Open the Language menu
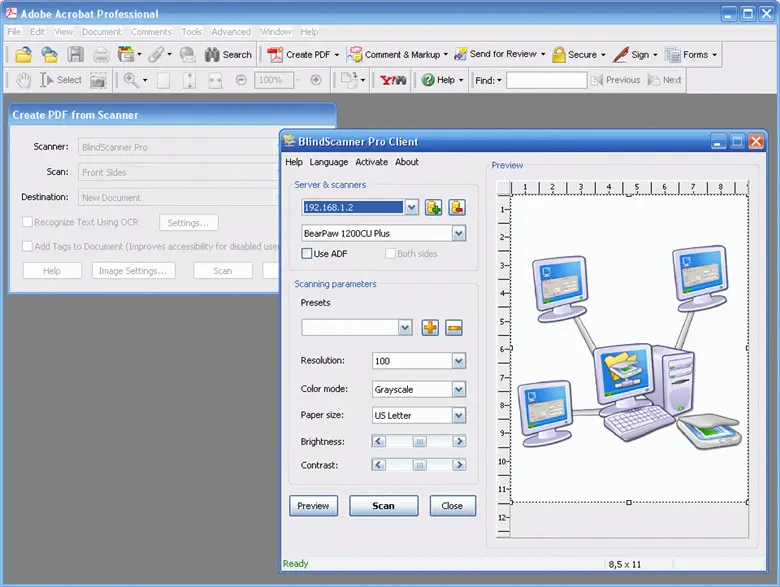780x587 pixels. (329, 162)
